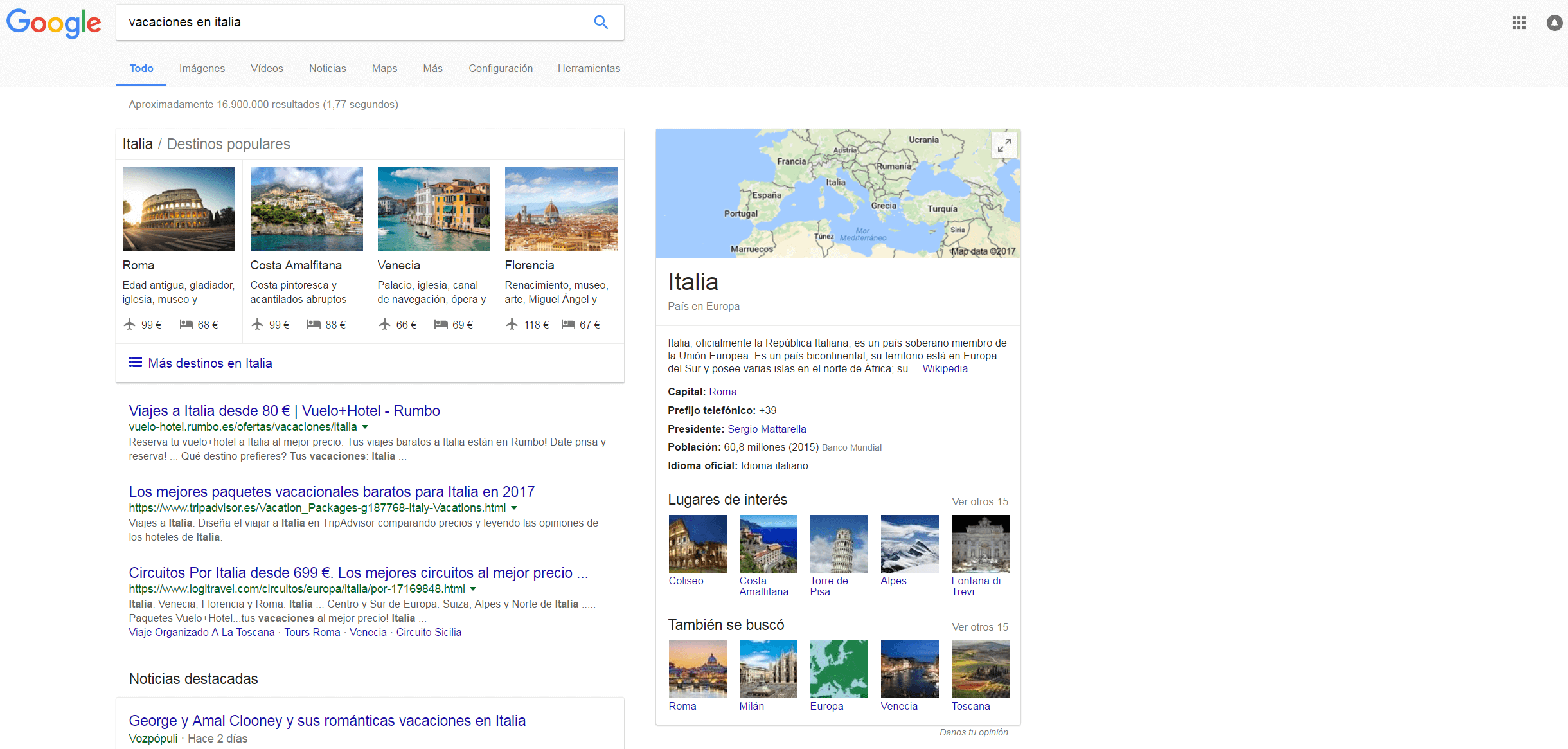Click Banco Mundial population source
This screenshot has width=1568, height=749.
click(x=851, y=447)
